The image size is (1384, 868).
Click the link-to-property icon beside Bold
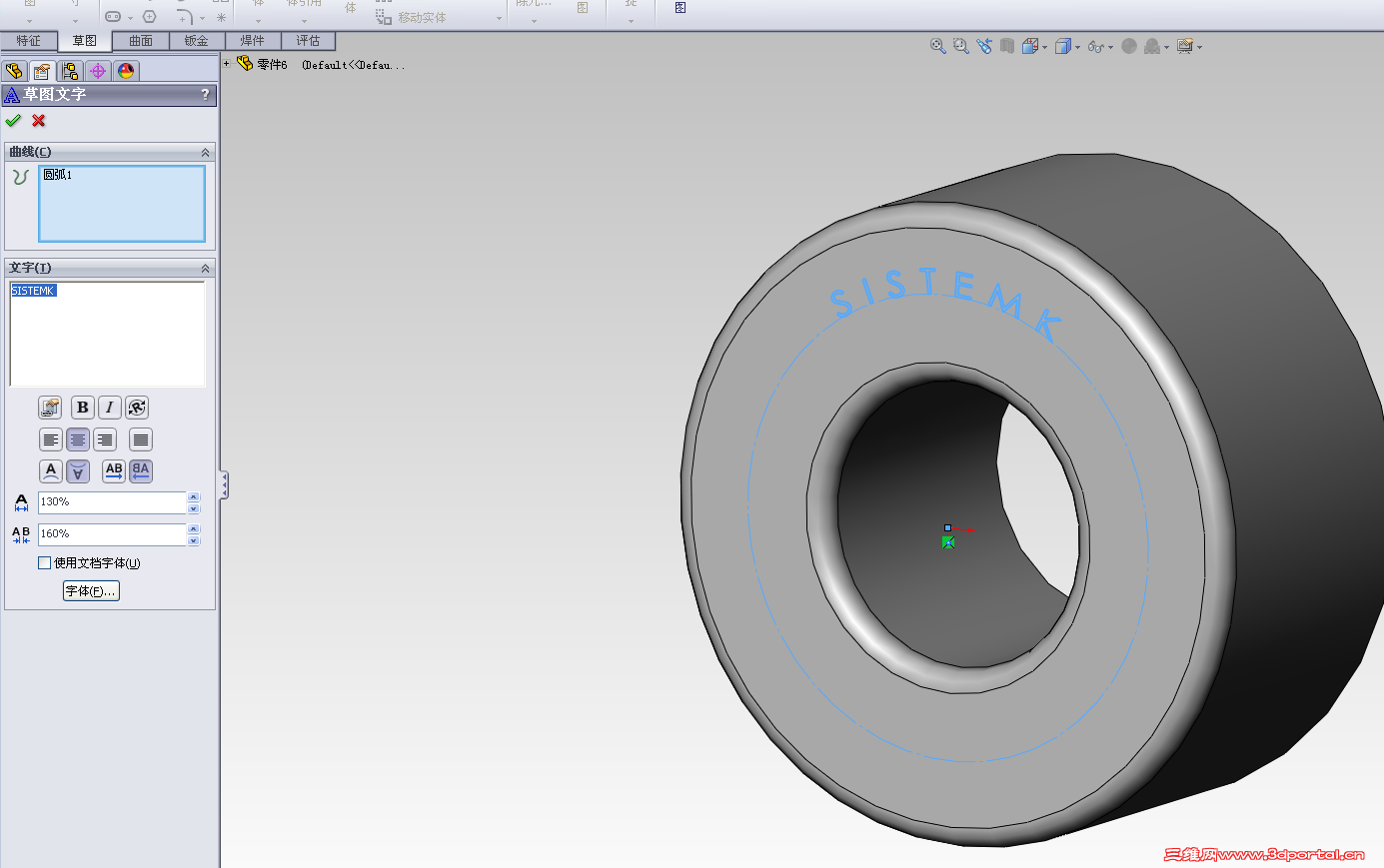coord(50,408)
